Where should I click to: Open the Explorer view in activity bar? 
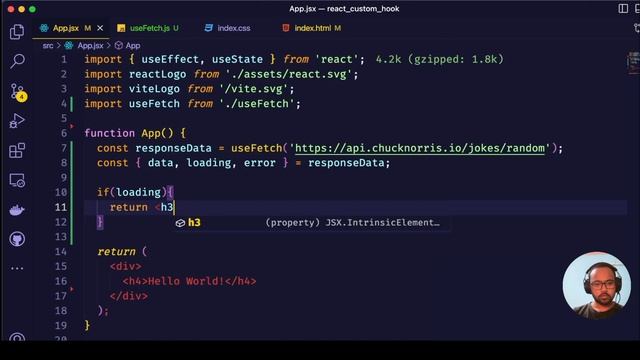point(17,32)
